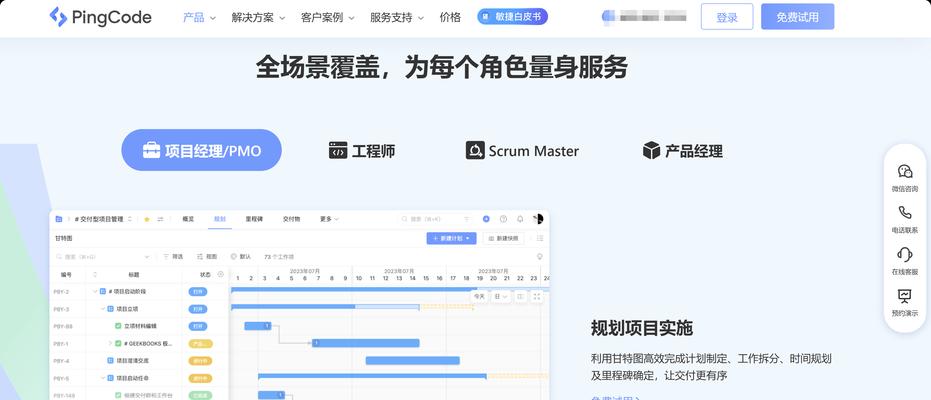The height and width of the screenshot is (400, 931).
Task: Click the user avatar in the demo header
Action: (x=538, y=219)
